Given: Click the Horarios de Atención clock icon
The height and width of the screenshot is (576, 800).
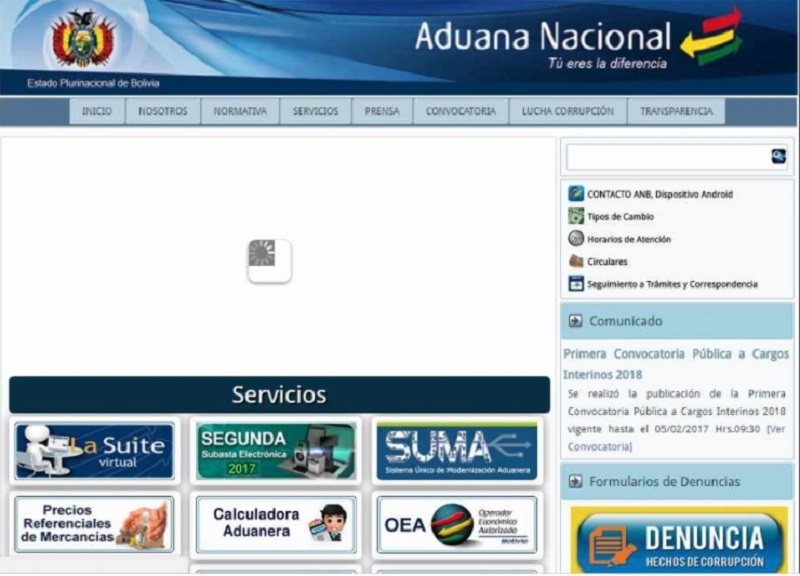Looking at the screenshot, I should (x=576, y=239).
